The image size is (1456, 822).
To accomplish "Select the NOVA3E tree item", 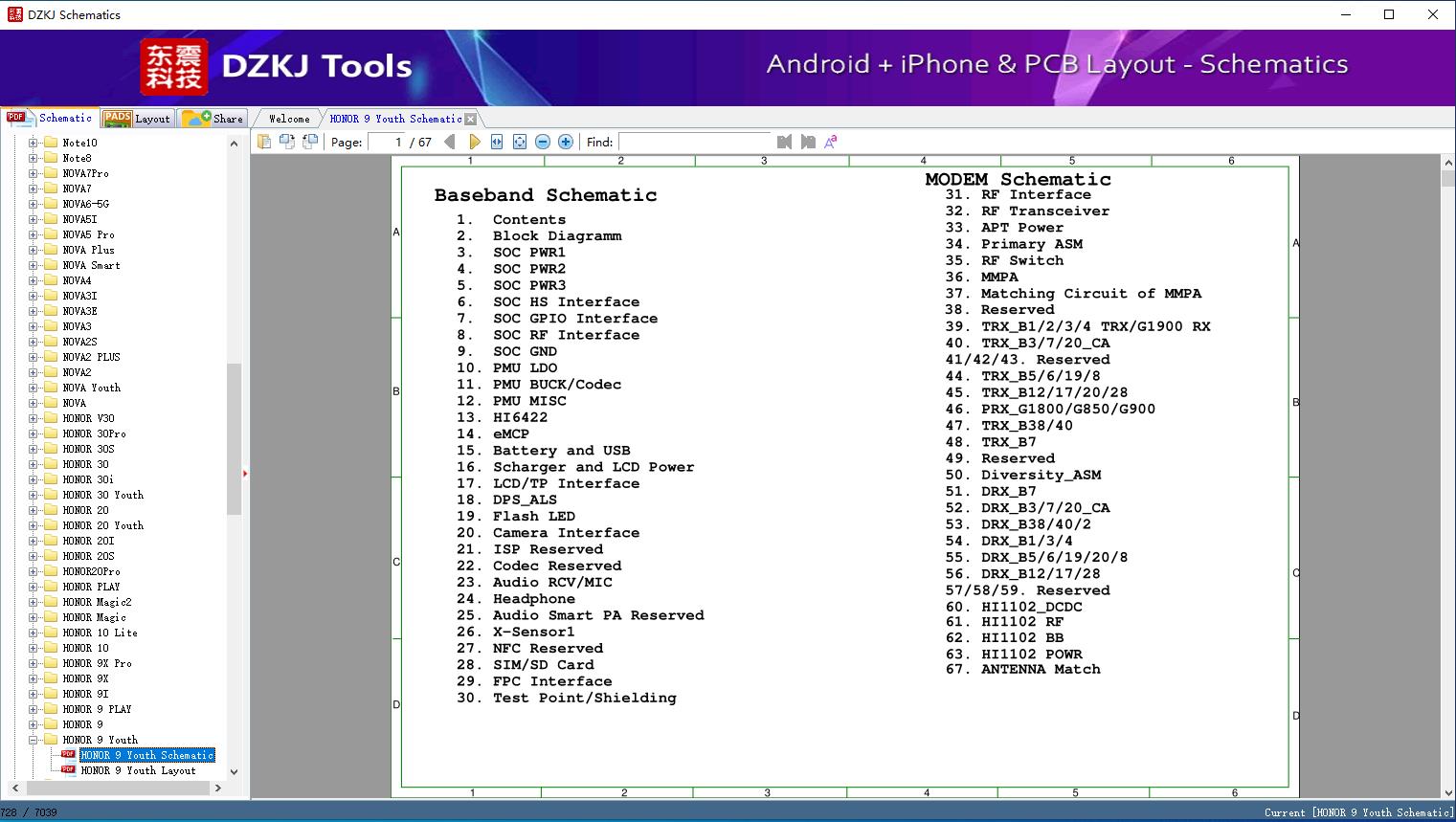I will (x=80, y=311).
